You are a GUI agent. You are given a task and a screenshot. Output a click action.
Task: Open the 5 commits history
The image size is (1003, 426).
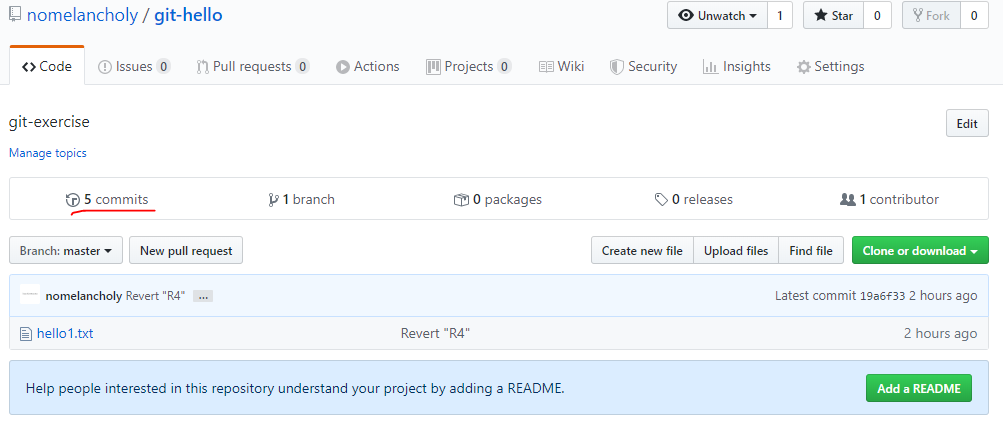click(107, 200)
